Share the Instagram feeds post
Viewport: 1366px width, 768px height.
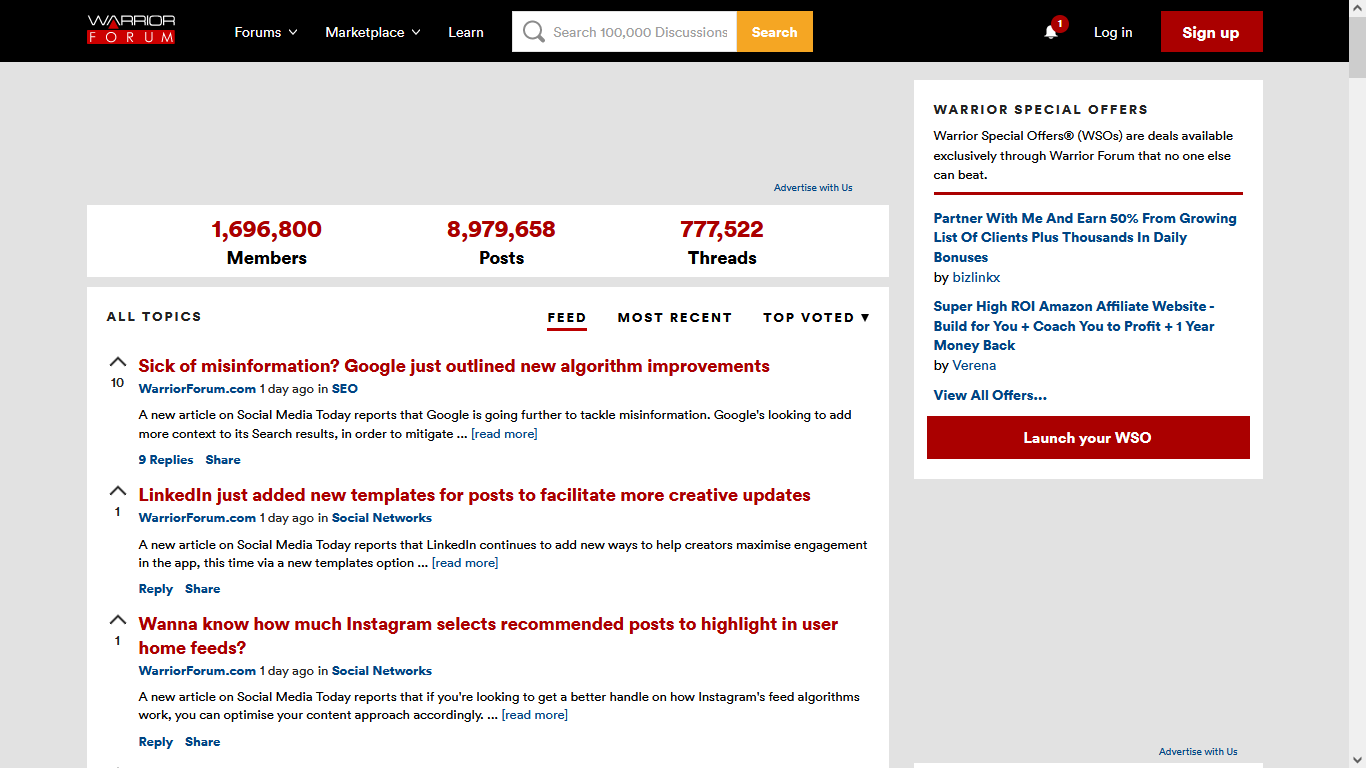pos(203,742)
